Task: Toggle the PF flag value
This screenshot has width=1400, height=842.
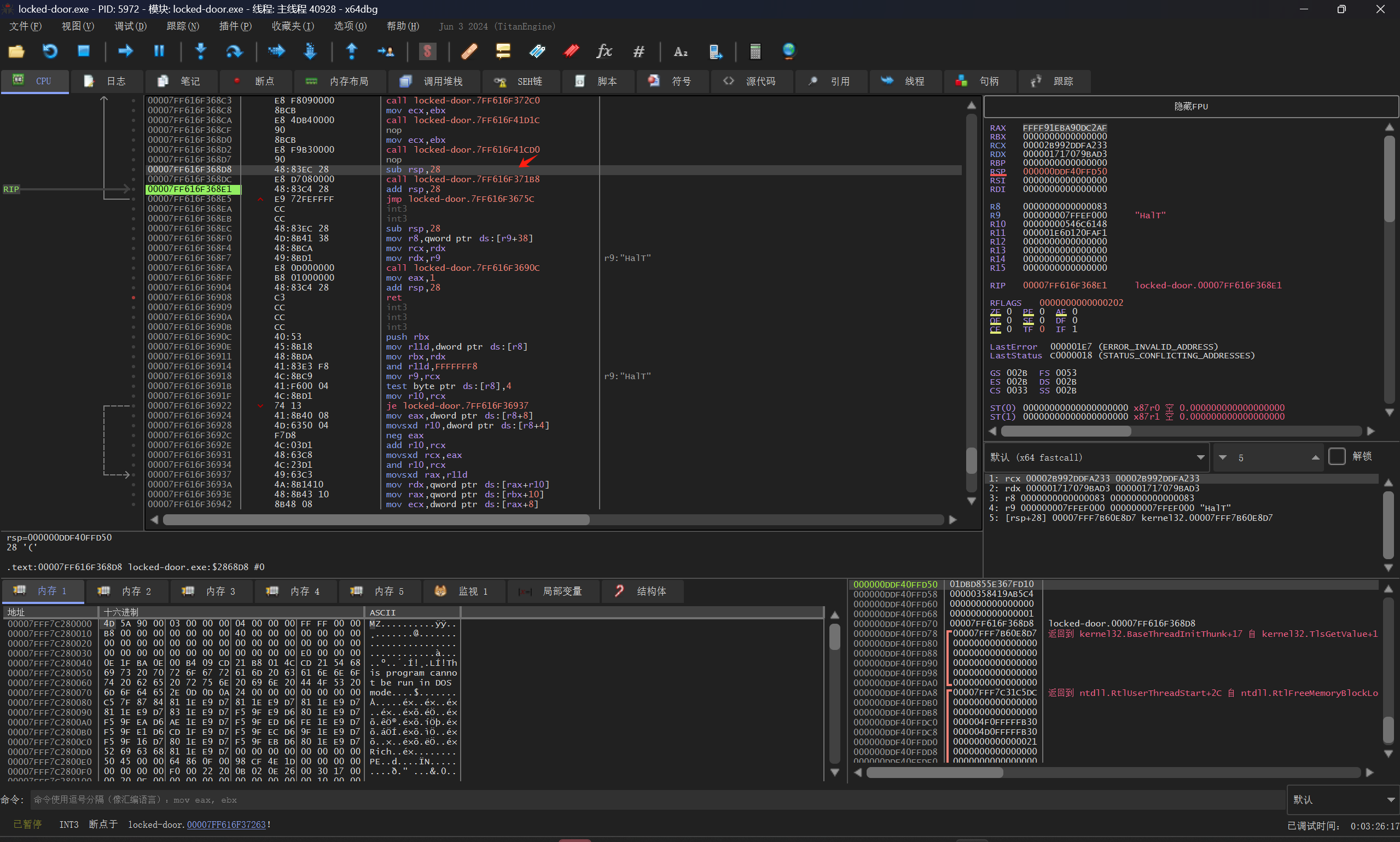Action: tap(1042, 311)
